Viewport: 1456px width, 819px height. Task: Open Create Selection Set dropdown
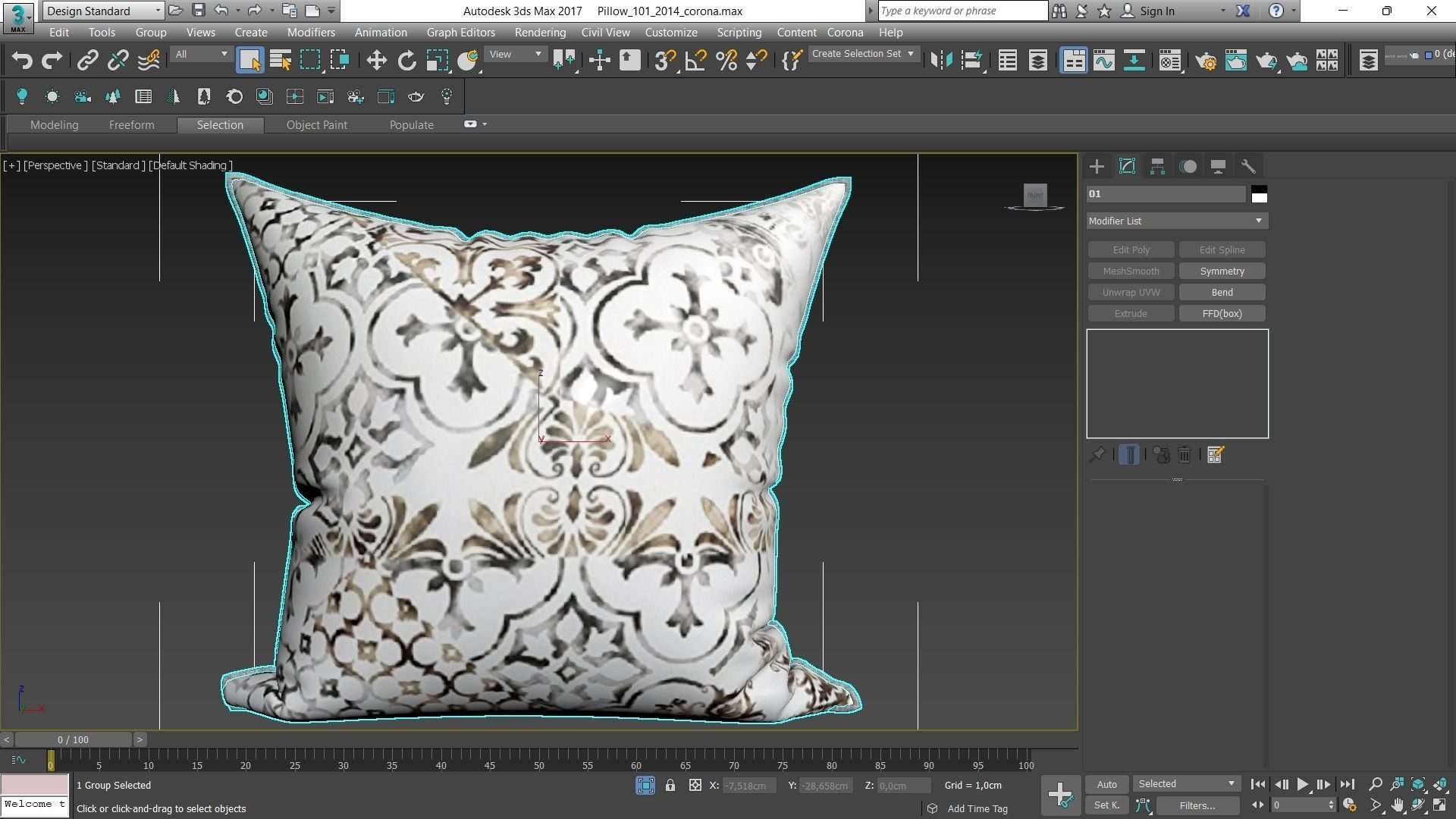click(863, 54)
